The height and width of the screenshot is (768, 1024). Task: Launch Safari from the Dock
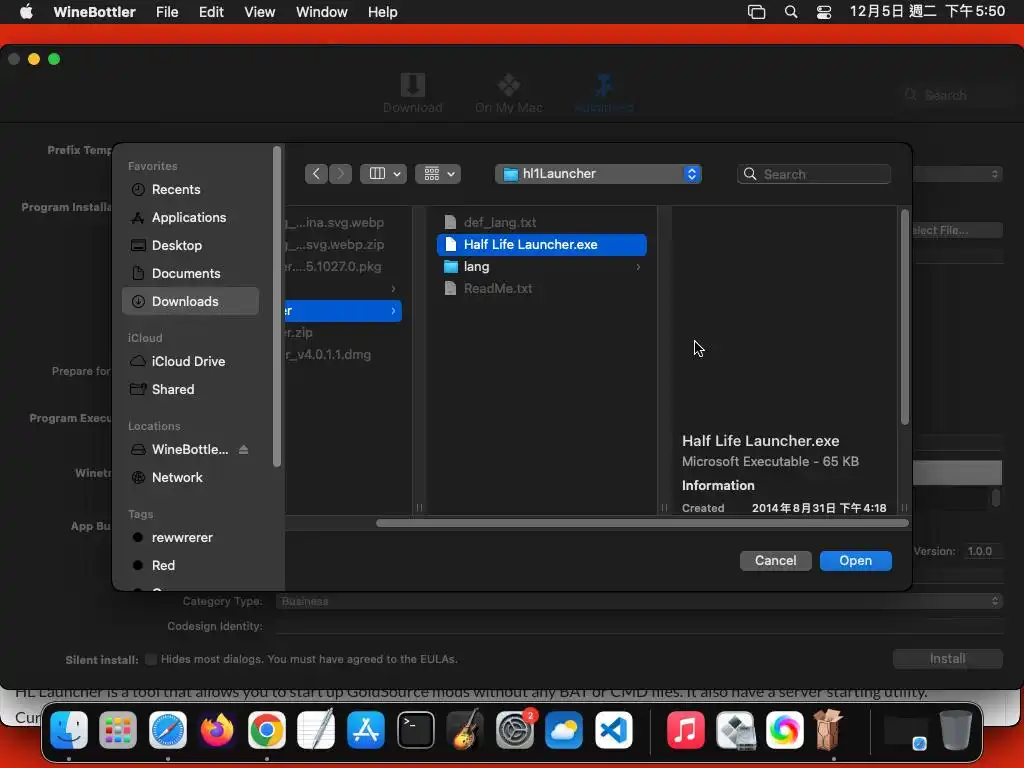coord(168,730)
